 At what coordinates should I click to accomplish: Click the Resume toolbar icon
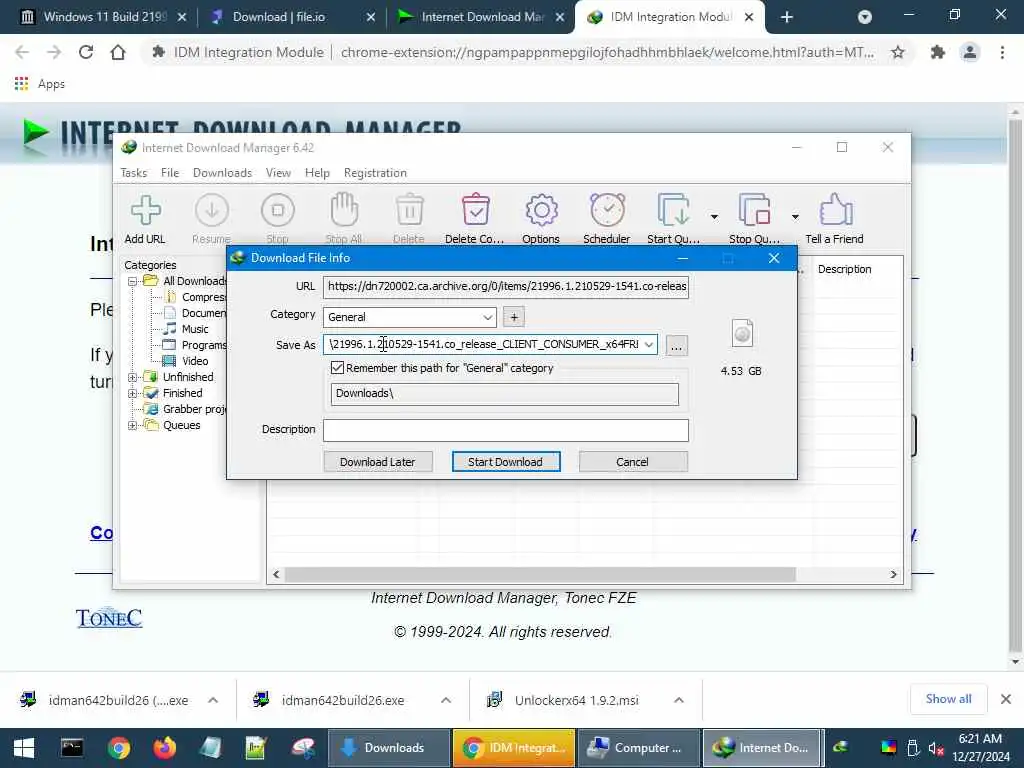coord(212,210)
